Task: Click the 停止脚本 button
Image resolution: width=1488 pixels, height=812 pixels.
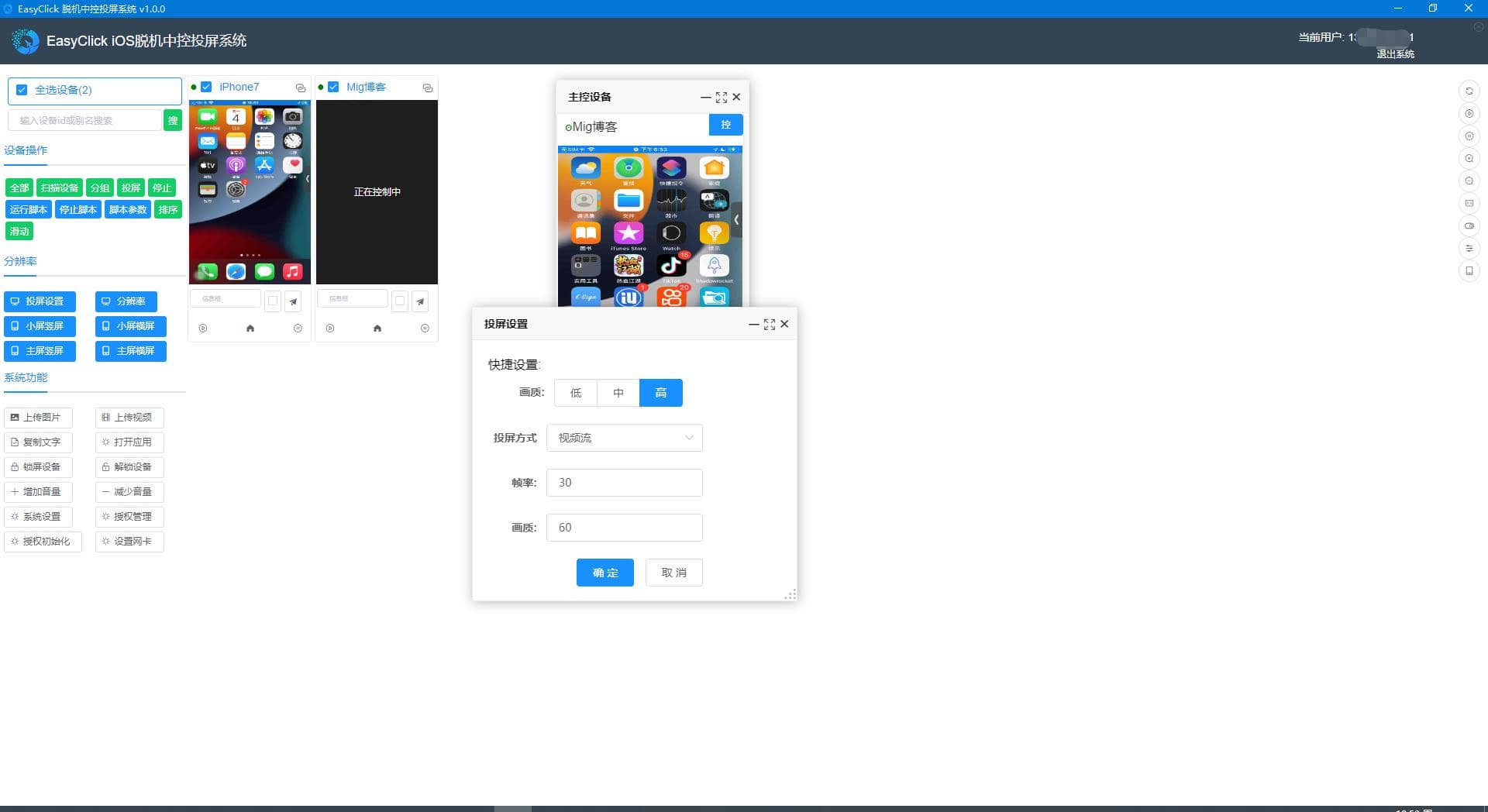Action: (78, 209)
